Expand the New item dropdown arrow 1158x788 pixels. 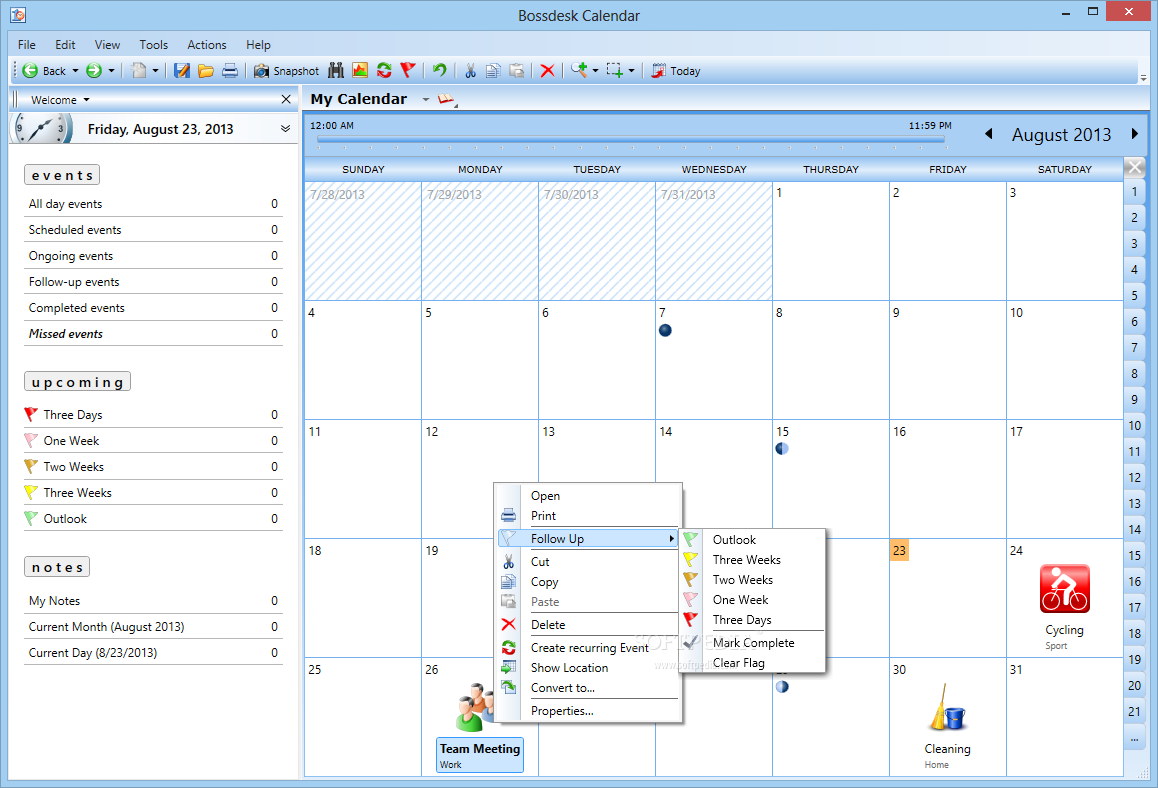155,71
